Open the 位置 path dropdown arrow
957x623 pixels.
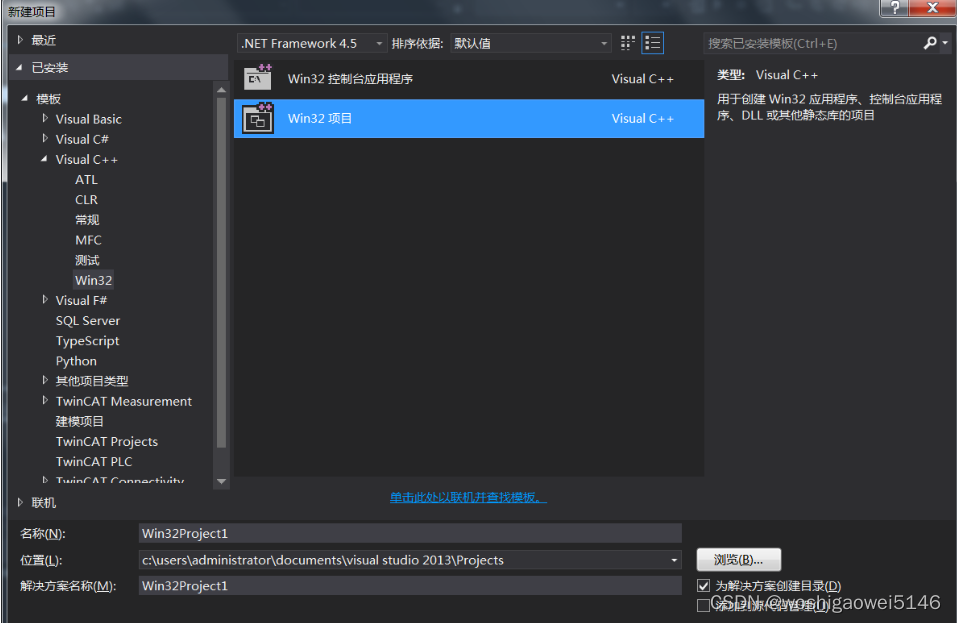tap(674, 560)
